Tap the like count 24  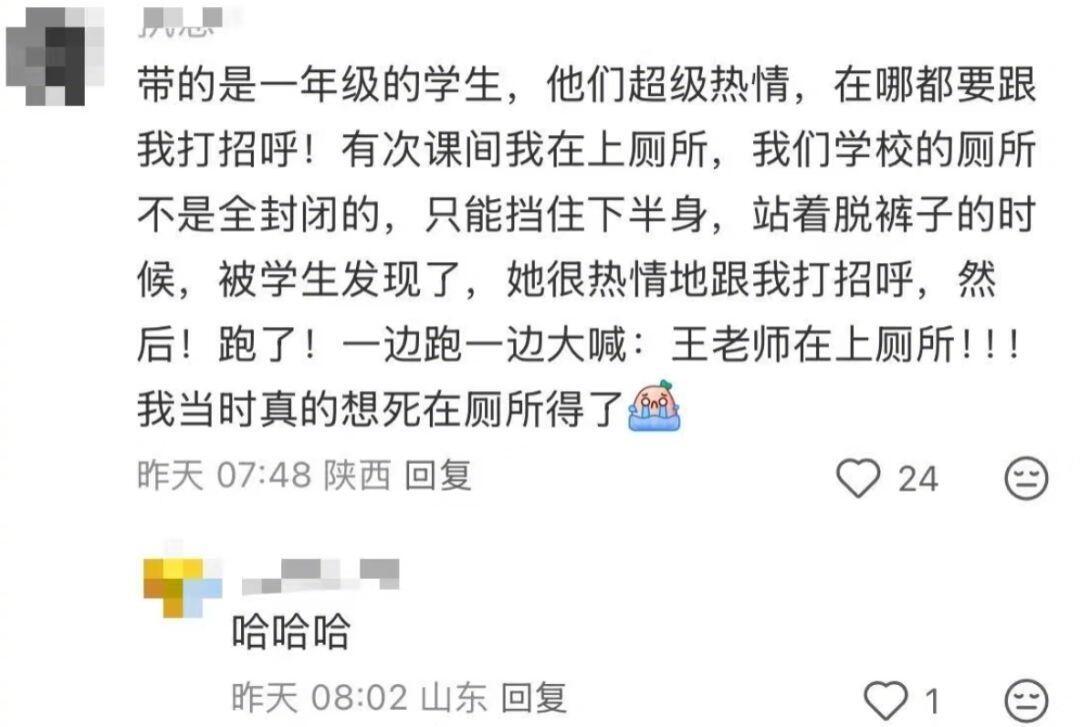point(917,479)
